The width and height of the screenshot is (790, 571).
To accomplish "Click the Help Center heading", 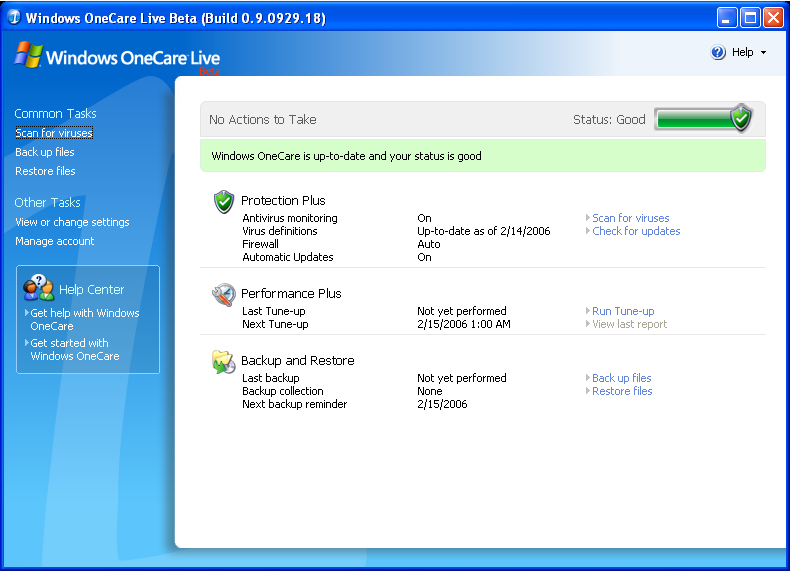I will (91, 290).
